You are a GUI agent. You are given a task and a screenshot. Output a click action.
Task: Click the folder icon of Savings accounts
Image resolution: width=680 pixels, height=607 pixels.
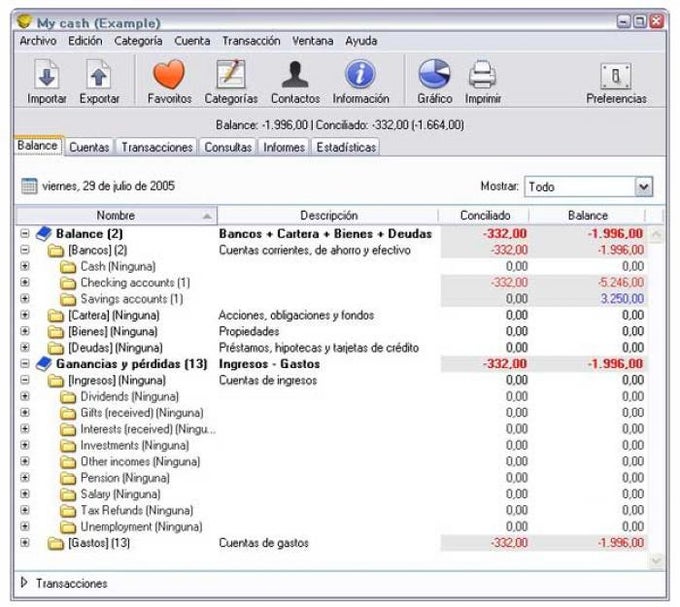(x=68, y=299)
